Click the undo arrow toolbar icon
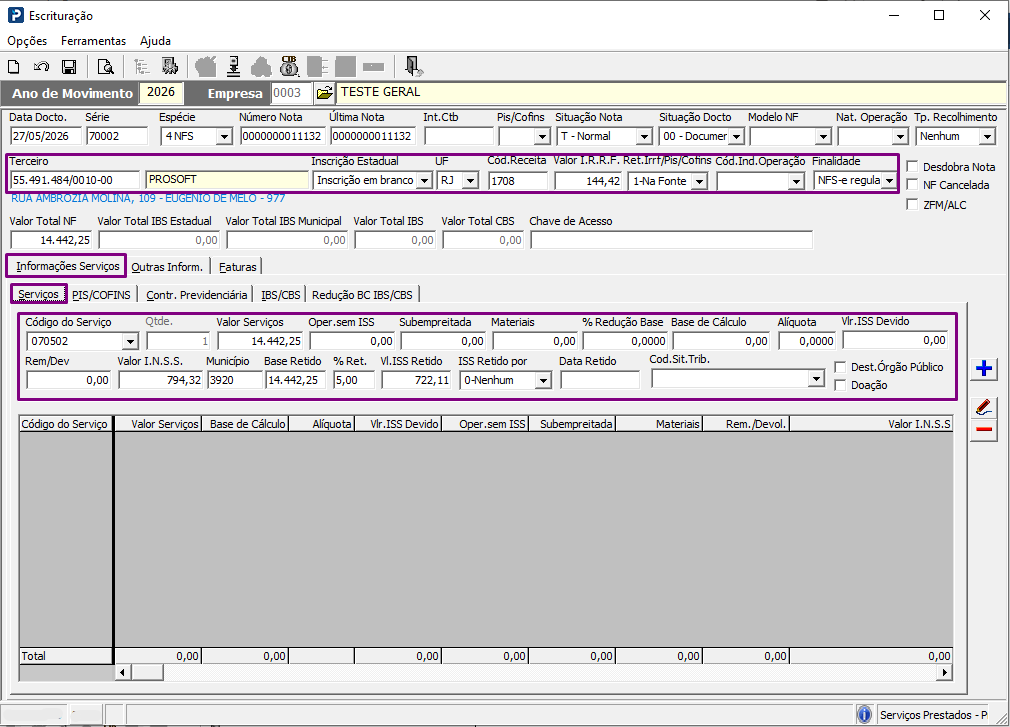Image resolution: width=1010 pixels, height=727 pixels. click(41, 66)
